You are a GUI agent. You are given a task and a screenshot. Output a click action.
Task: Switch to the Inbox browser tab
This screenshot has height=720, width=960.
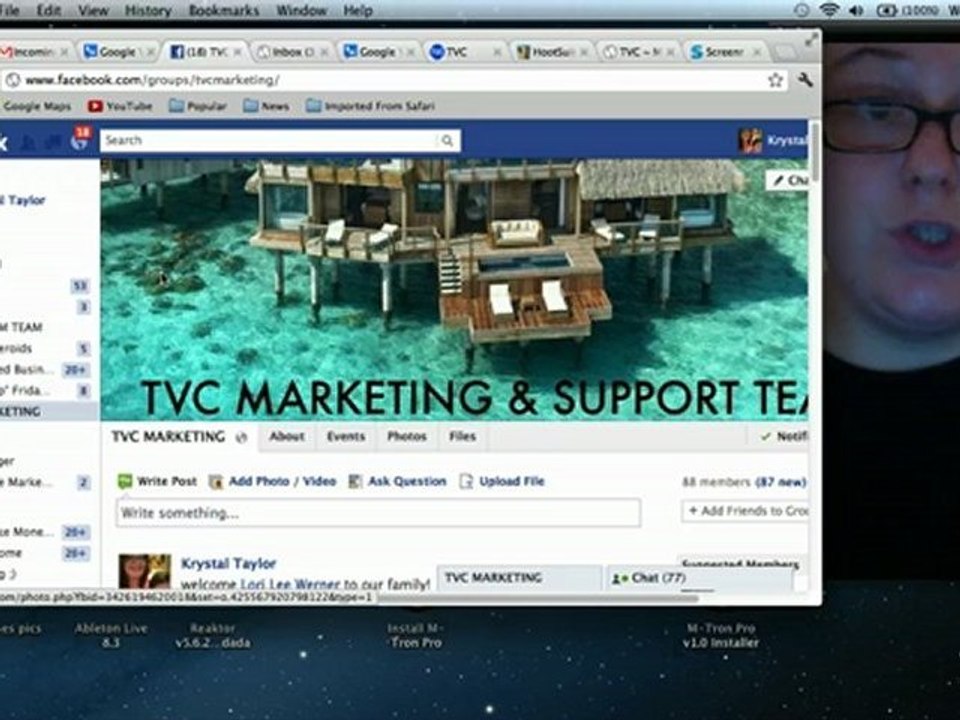click(291, 53)
